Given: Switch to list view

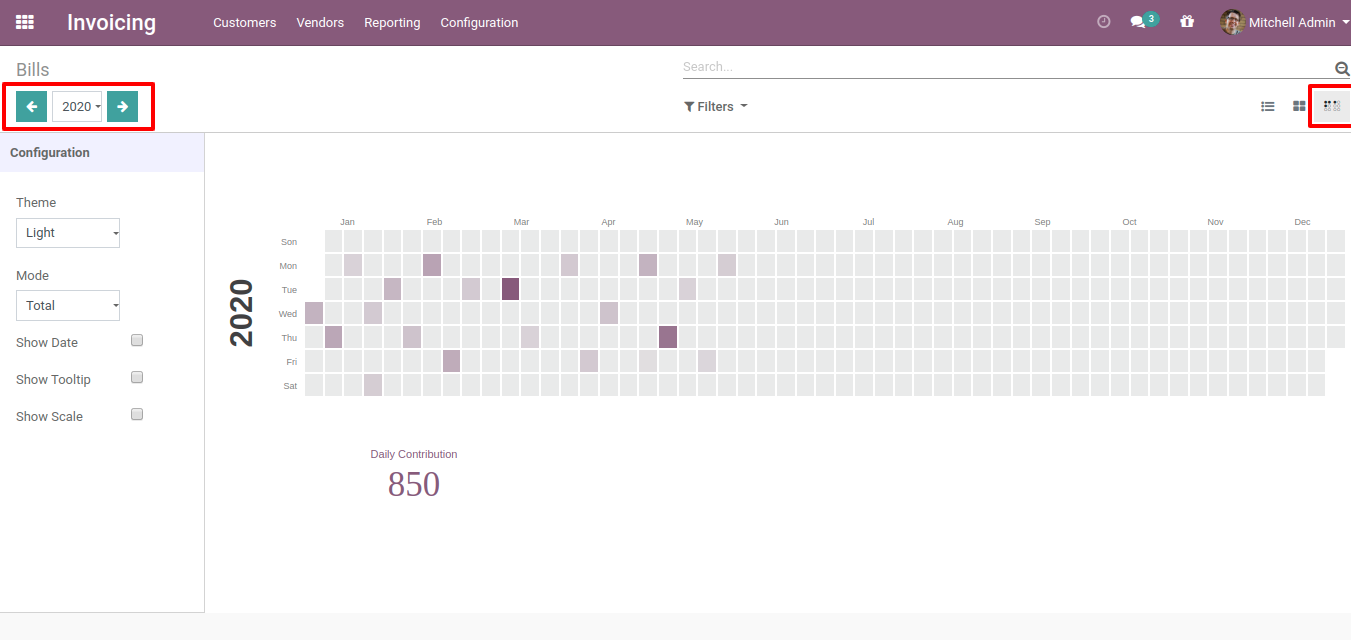Looking at the screenshot, I should click(1268, 106).
